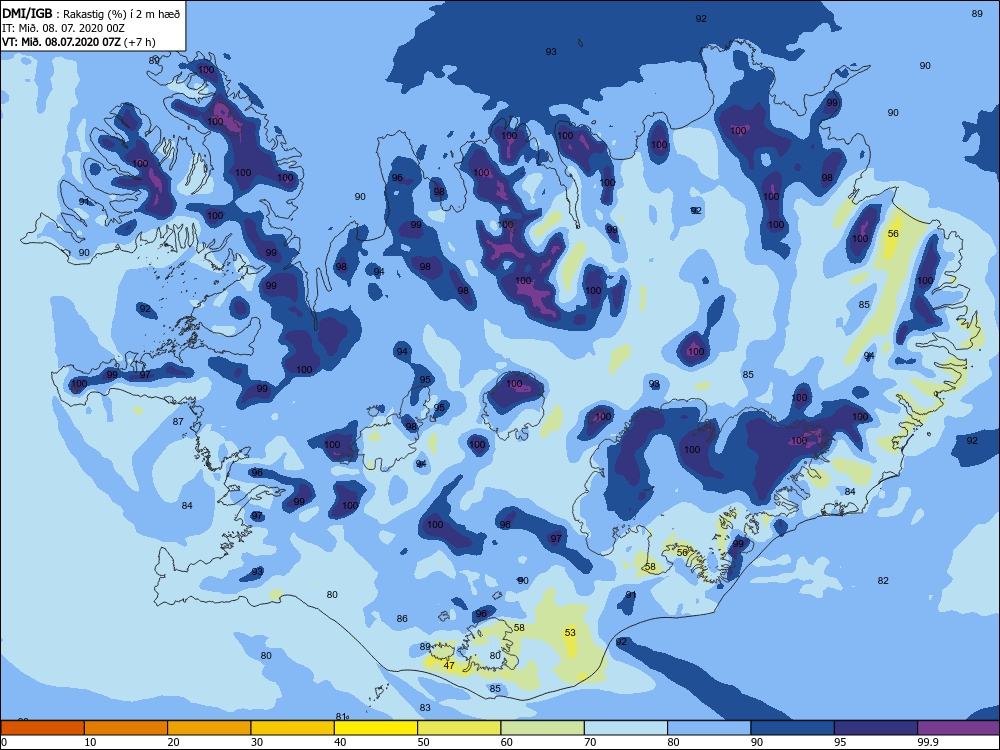Select the 30–40 amber legend swatch
The image size is (1000, 750).
point(293,728)
